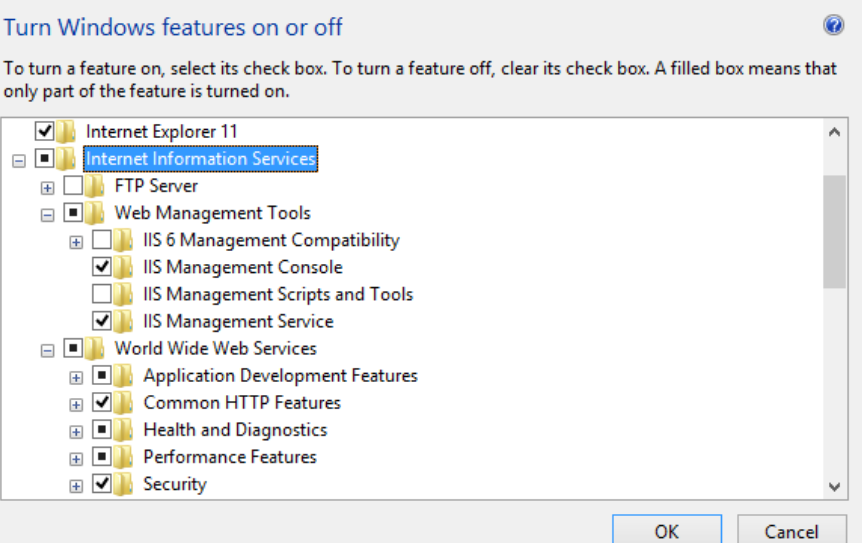Click the Internet Explorer 11 folder icon
This screenshot has height=543, width=862.
tap(68, 131)
